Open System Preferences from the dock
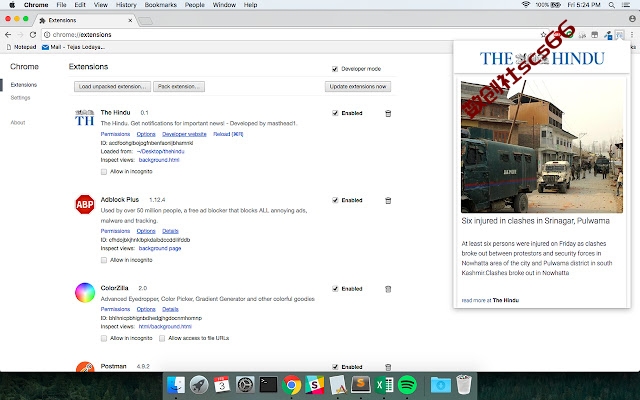This screenshot has width=640, height=400. coord(245,384)
